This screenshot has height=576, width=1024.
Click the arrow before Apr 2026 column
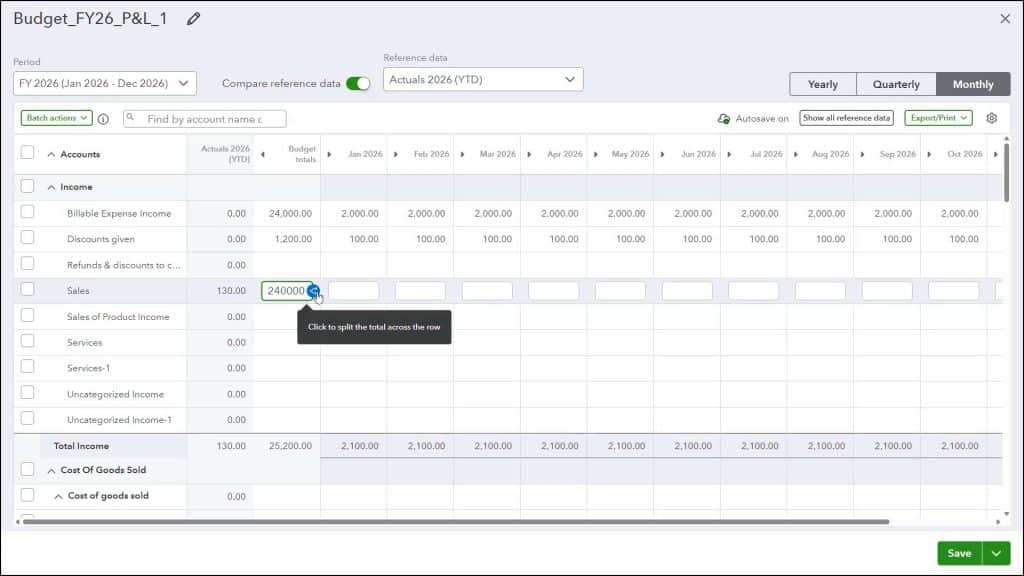pyautogui.click(x=529, y=155)
